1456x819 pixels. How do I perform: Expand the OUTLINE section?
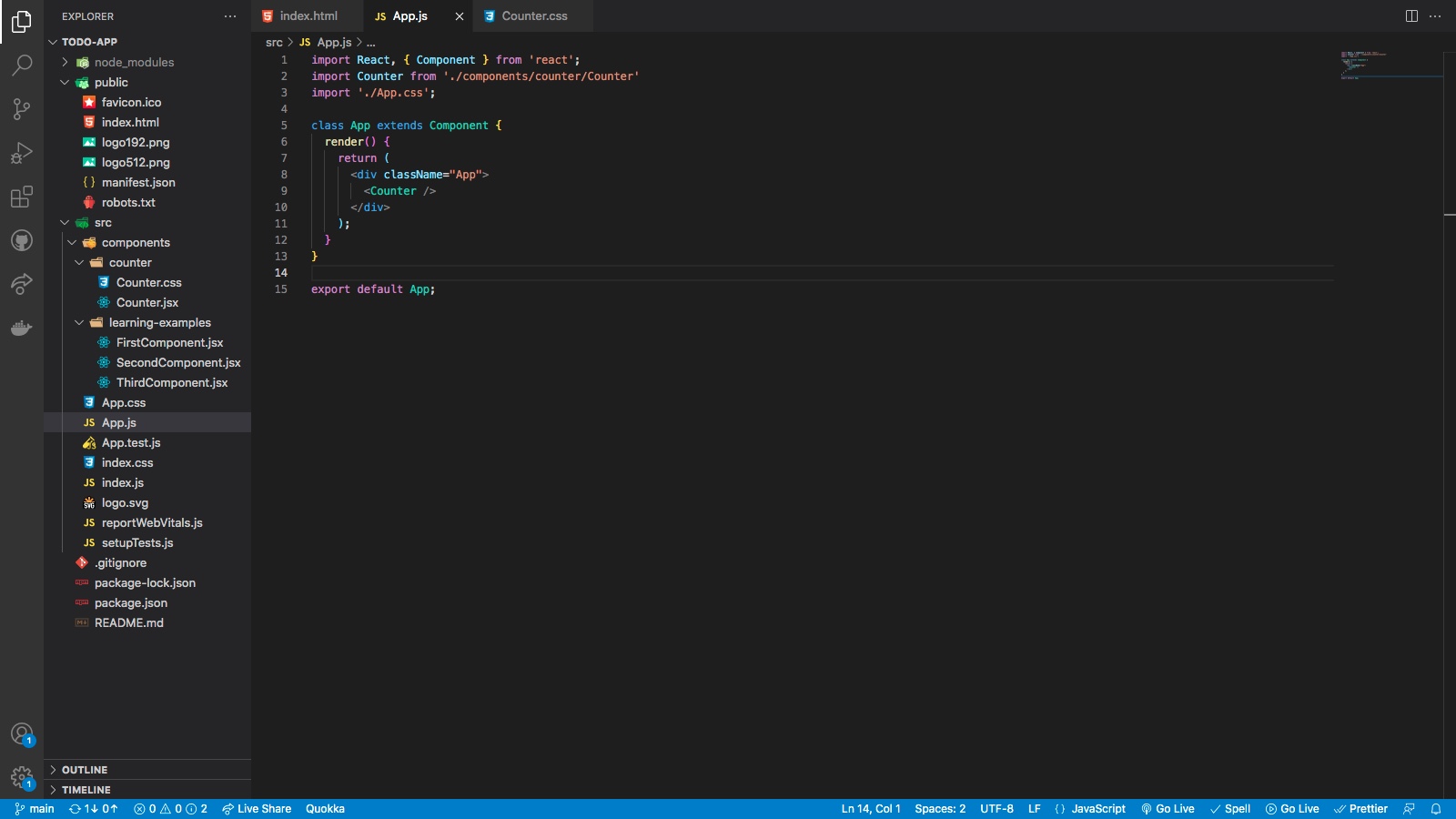[x=147, y=770]
